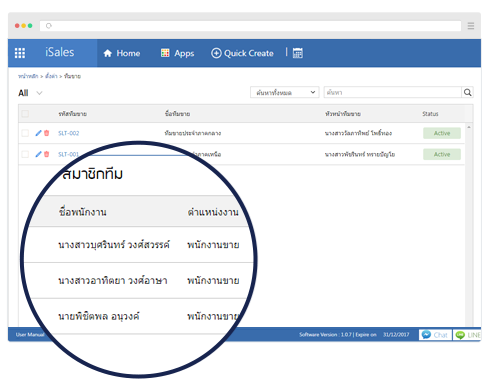
Task: Open the SLT-002 team code link
Action: (x=69, y=133)
